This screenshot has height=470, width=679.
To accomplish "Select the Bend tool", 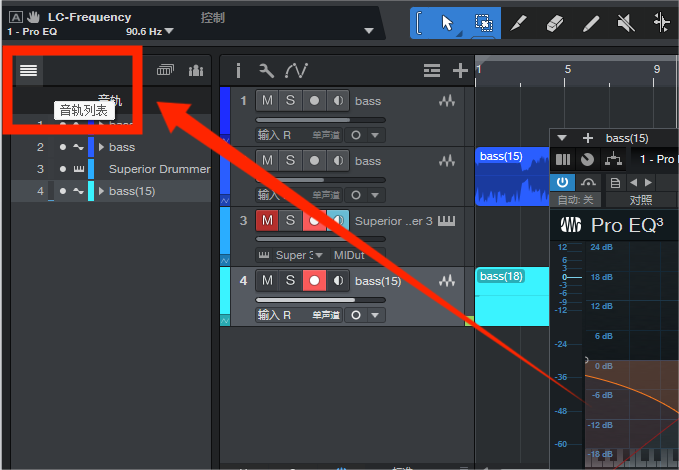I will point(662,23).
